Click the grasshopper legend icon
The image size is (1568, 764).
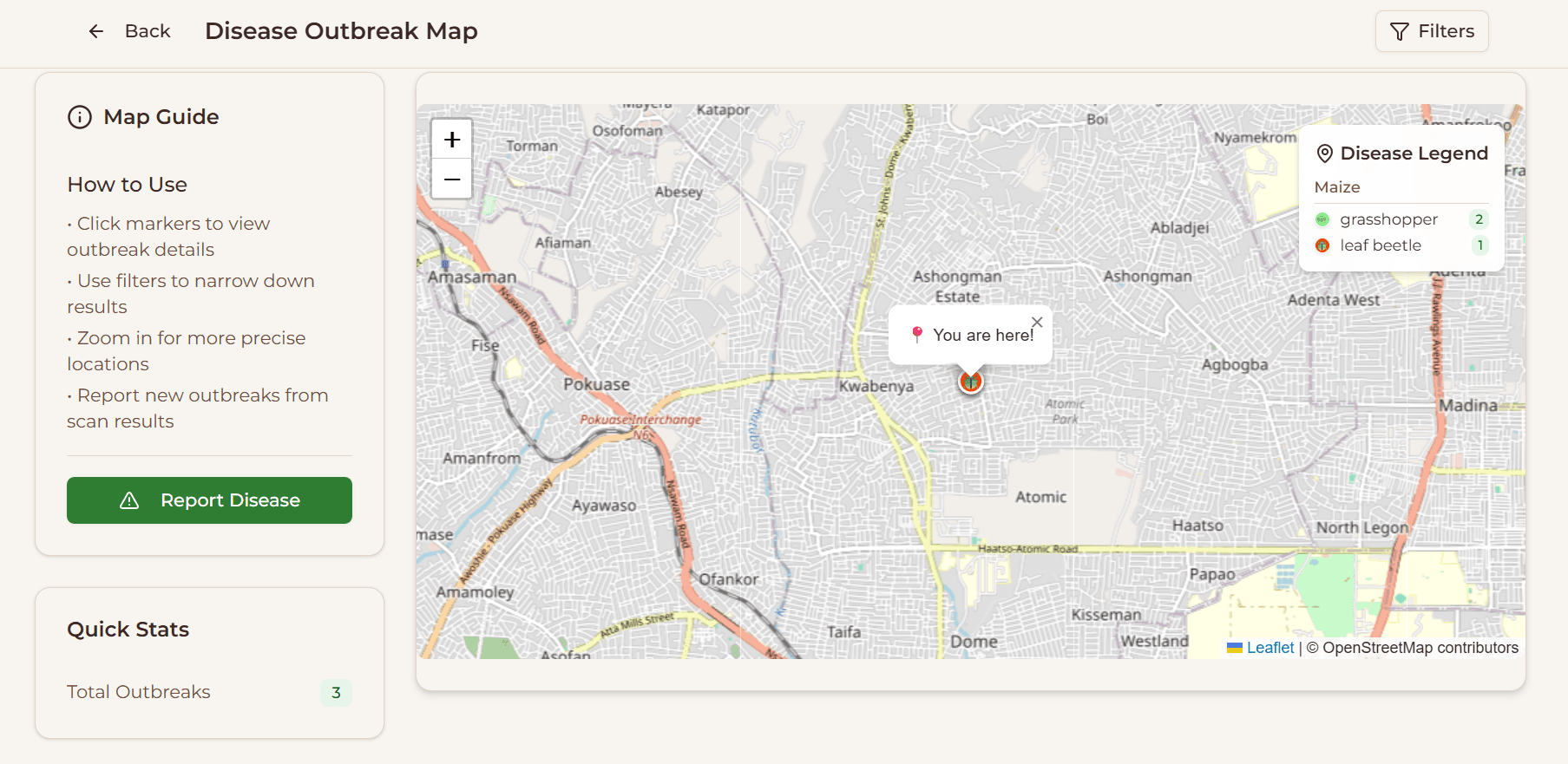(1322, 219)
